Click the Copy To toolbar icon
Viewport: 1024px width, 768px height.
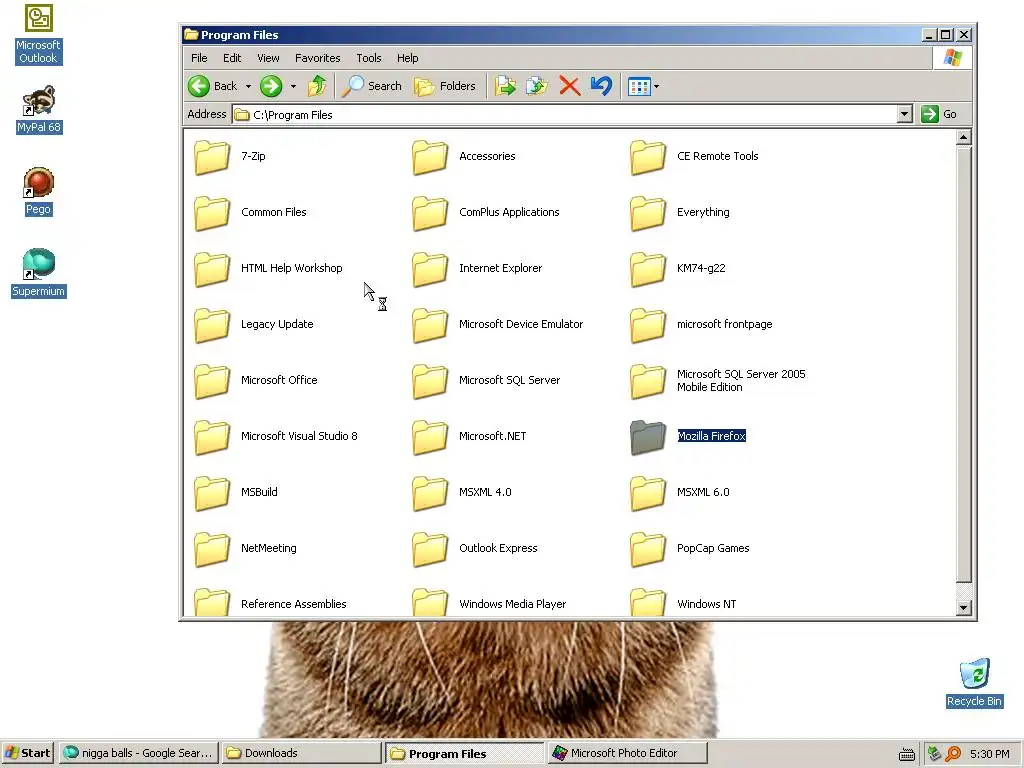537,86
